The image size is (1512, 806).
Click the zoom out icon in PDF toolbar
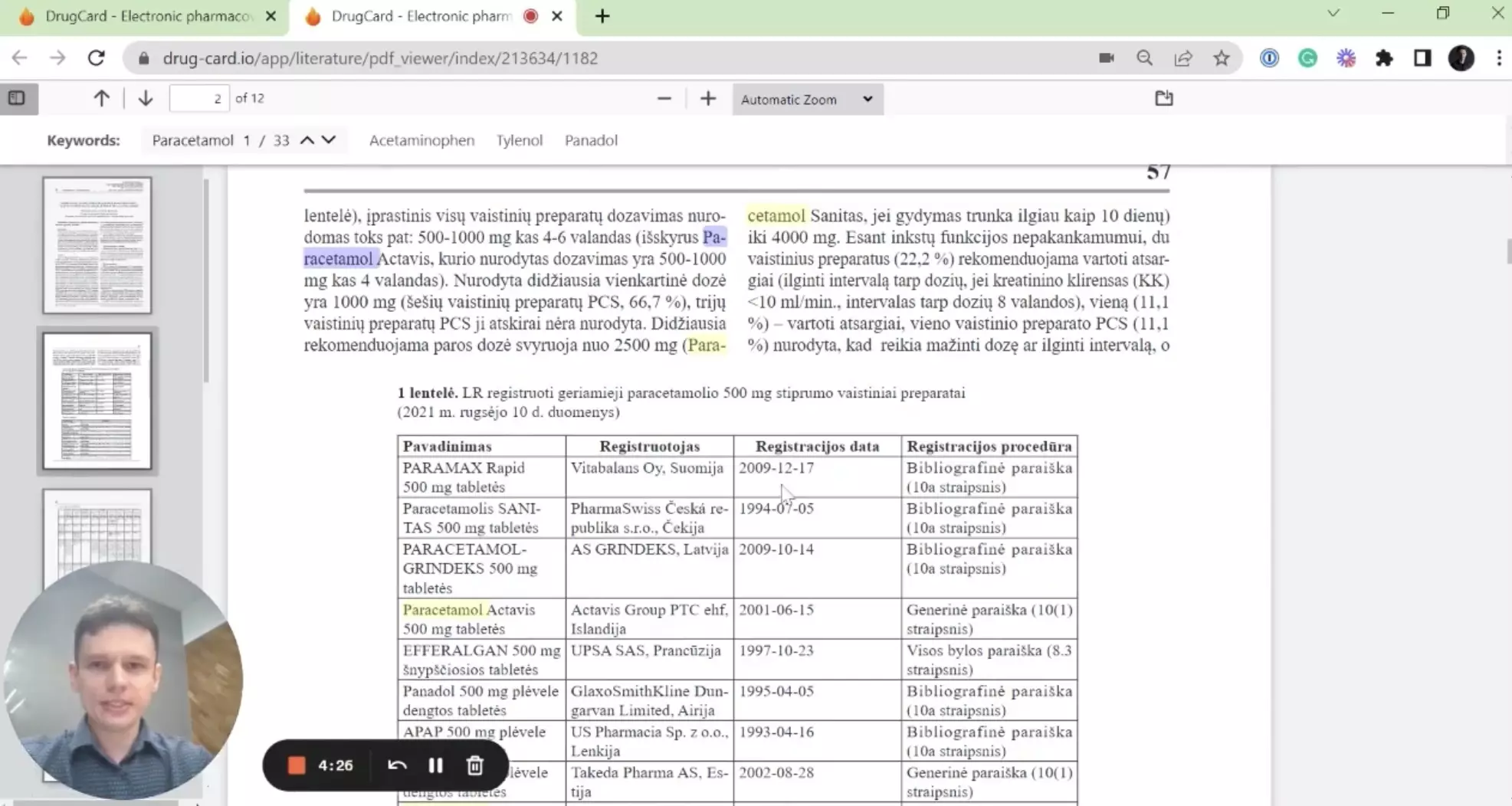tap(664, 98)
